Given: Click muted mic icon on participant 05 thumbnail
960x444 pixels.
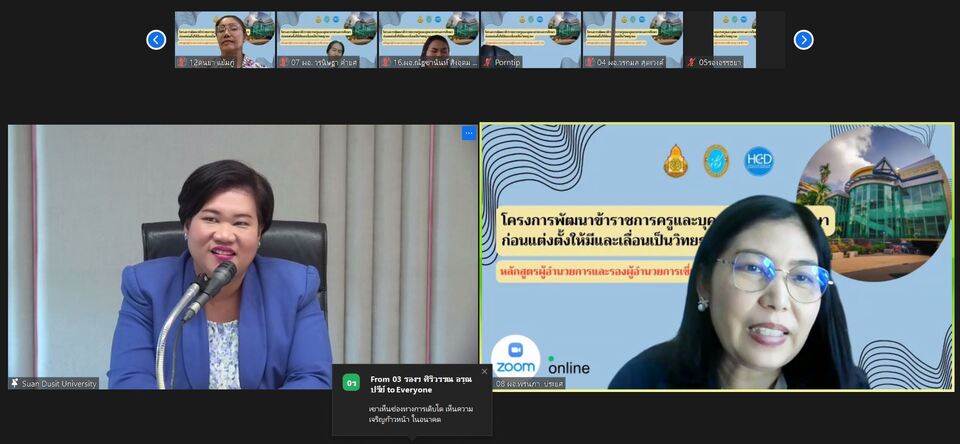Looking at the screenshot, I should 692,62.
